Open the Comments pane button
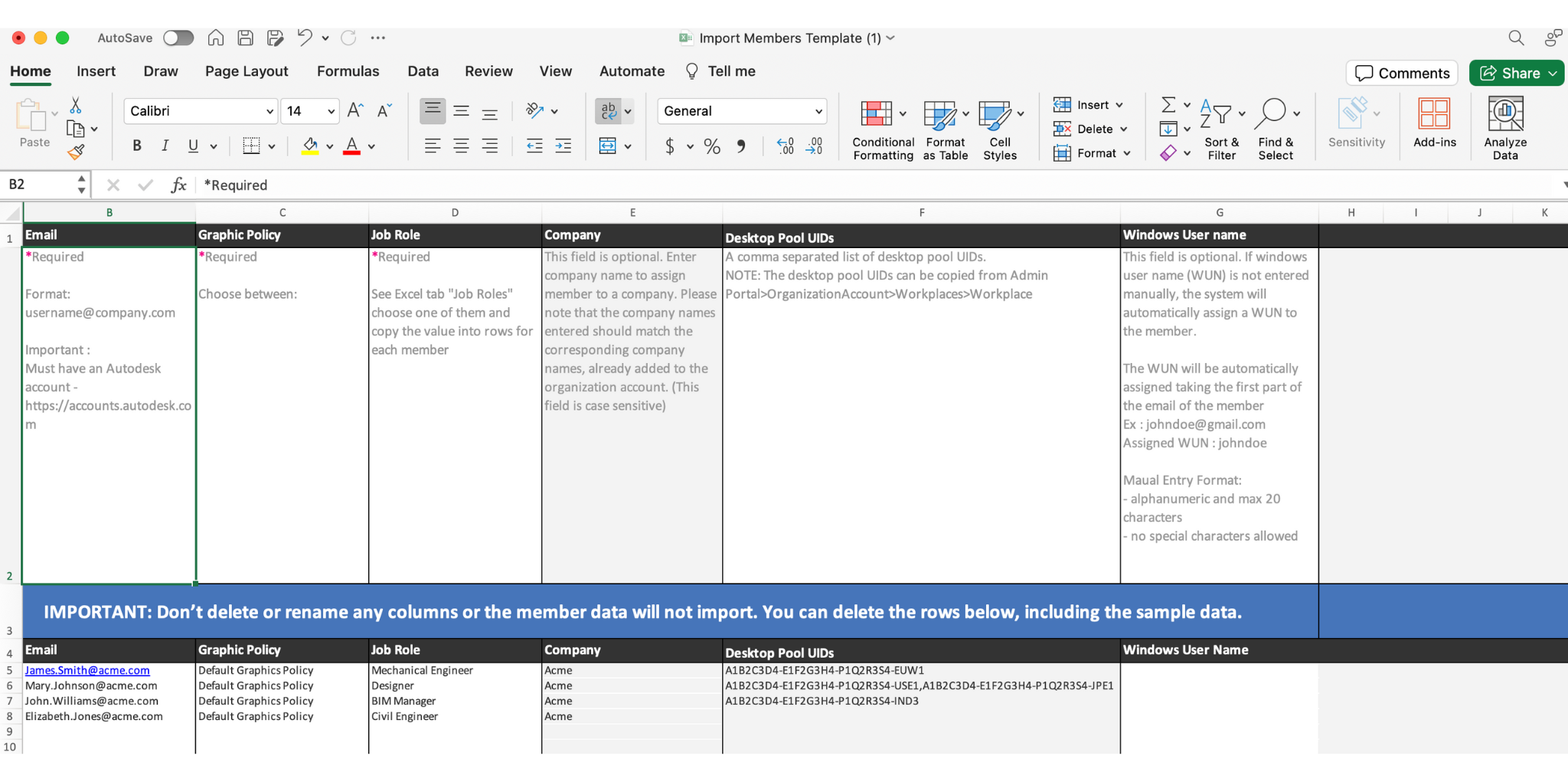This screenshot has width=1568, height=782. pos(1402,73)
